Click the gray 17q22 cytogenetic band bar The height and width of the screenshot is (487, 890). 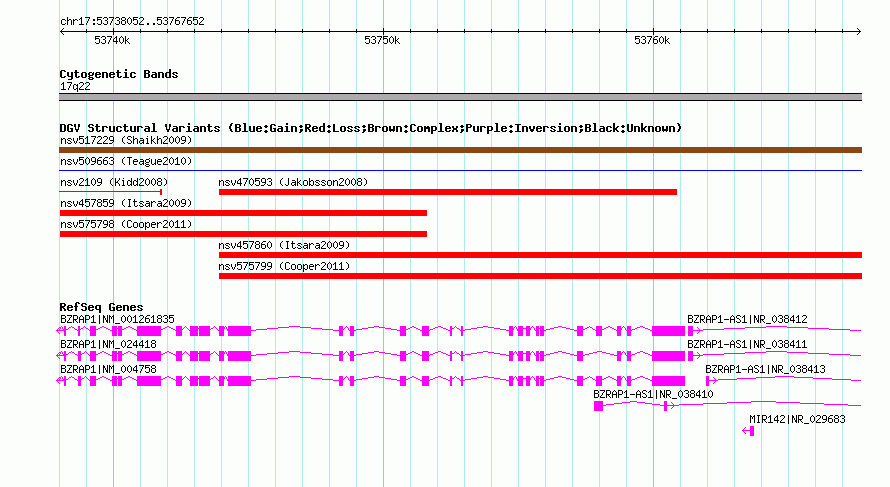(460, 97)
